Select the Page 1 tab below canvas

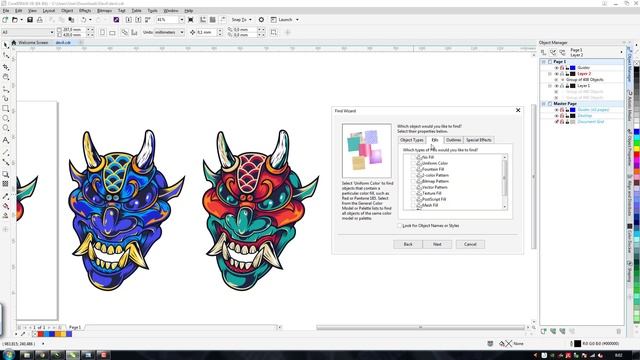(75, 327)
